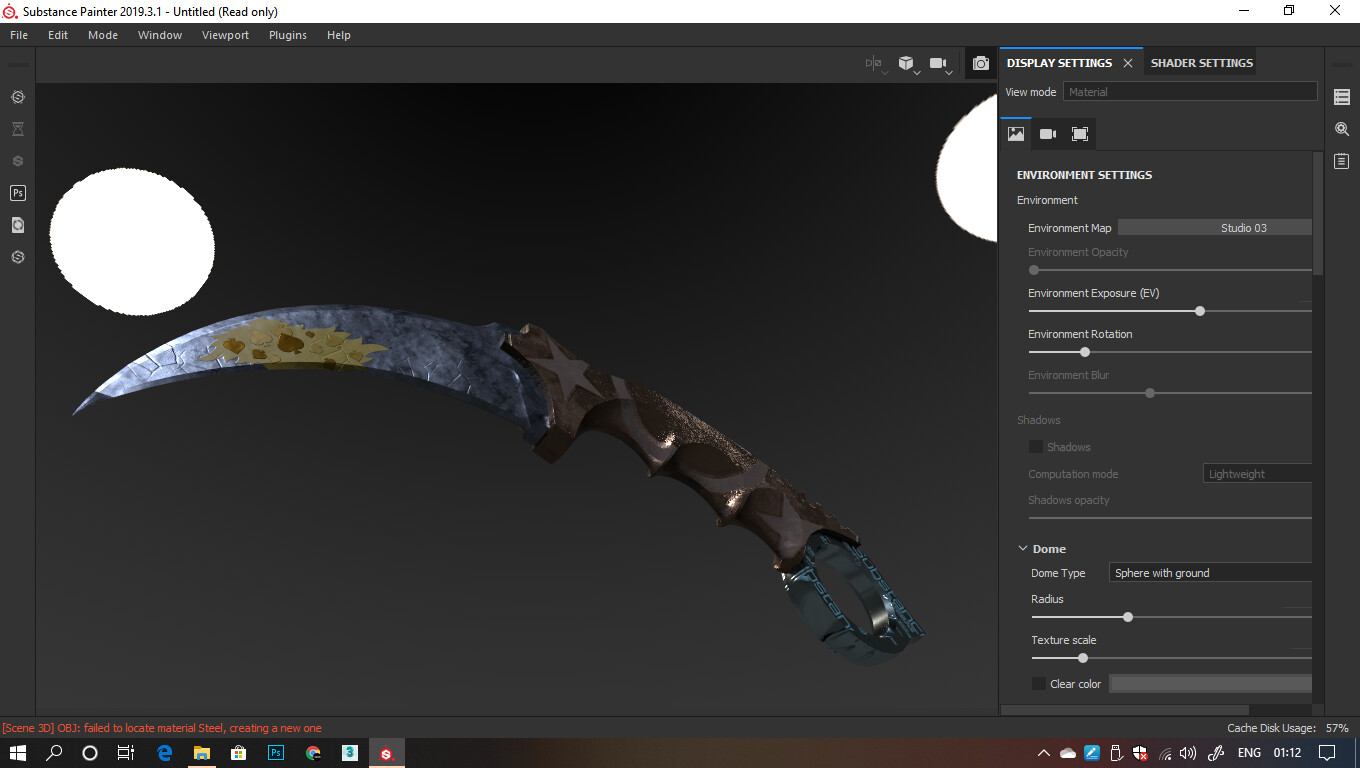Toggle the Clear color checkbox
The image size is (1360, 768).
tap(1038, 683)
